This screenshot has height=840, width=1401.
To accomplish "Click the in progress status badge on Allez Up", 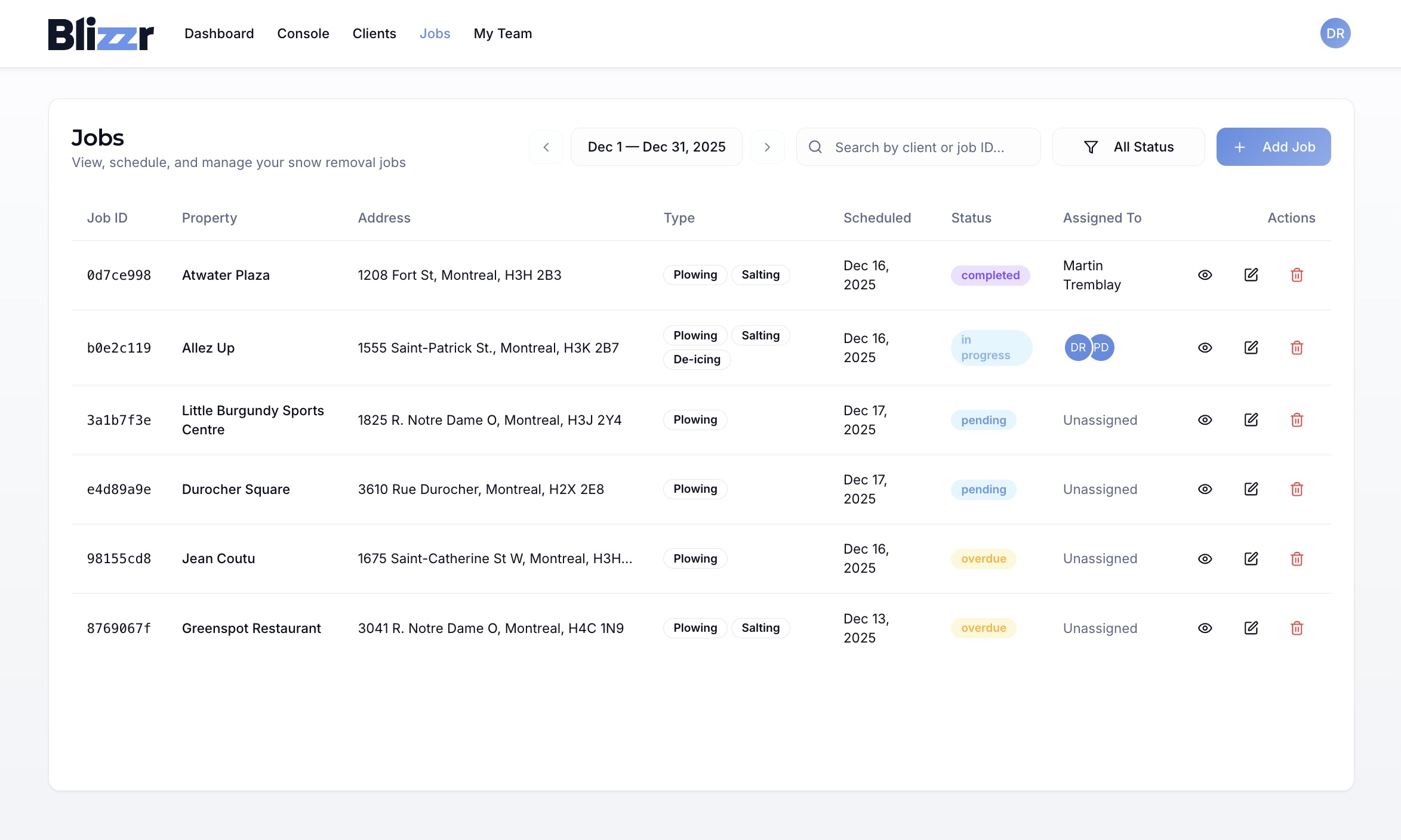I will coord(991,347).
